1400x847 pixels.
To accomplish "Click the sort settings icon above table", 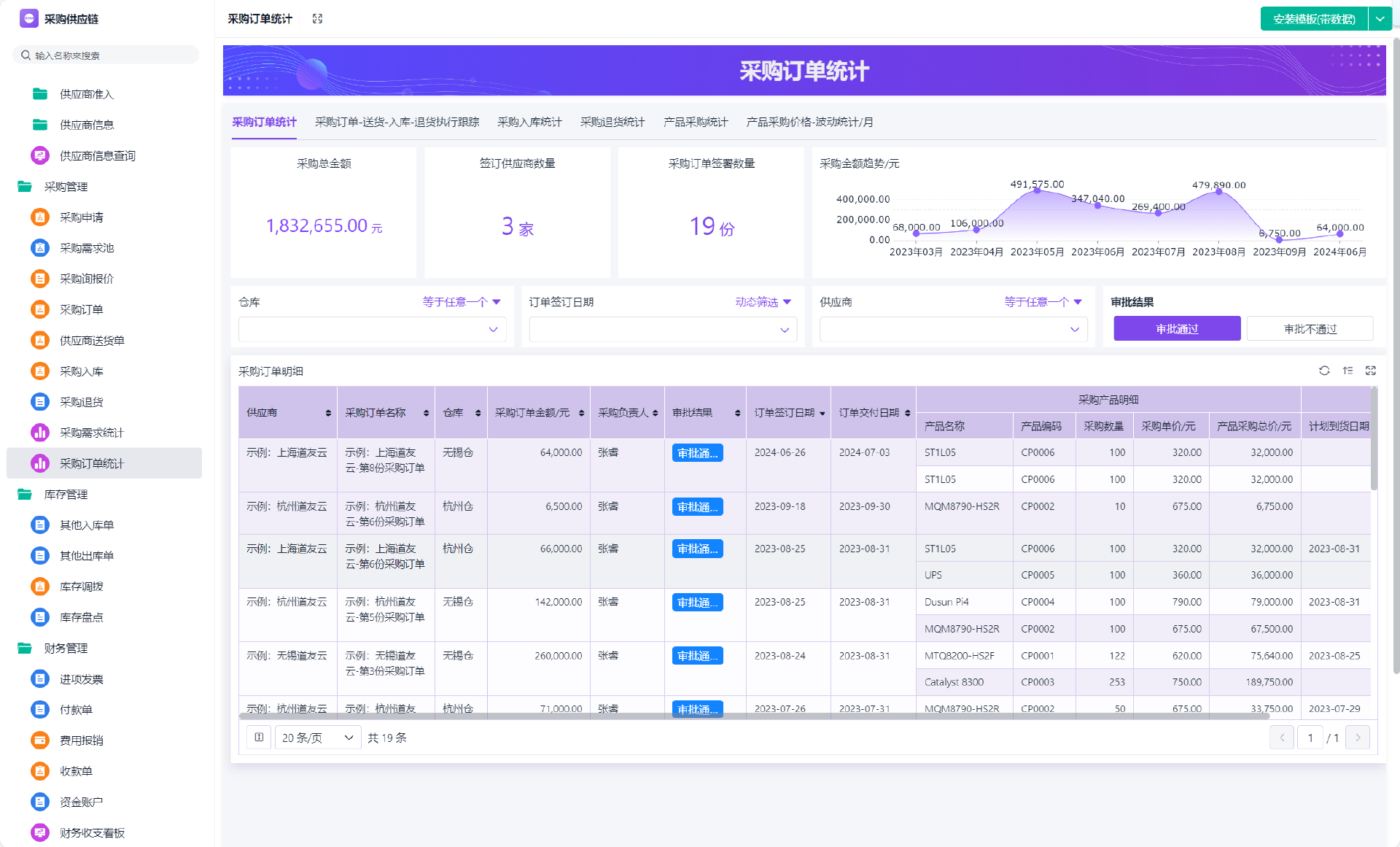I will 1347,371.
